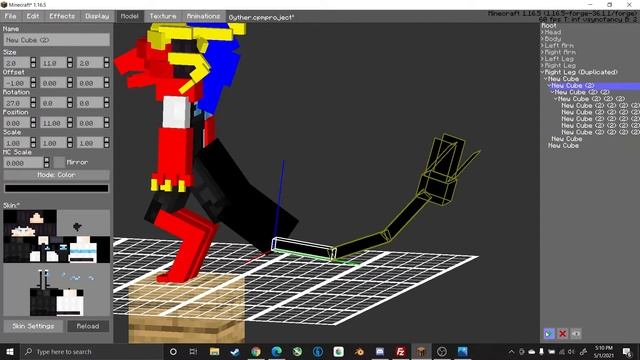640x360 pixels.
Task: Open Steam from the taskbar
Action: pos(235,351)
